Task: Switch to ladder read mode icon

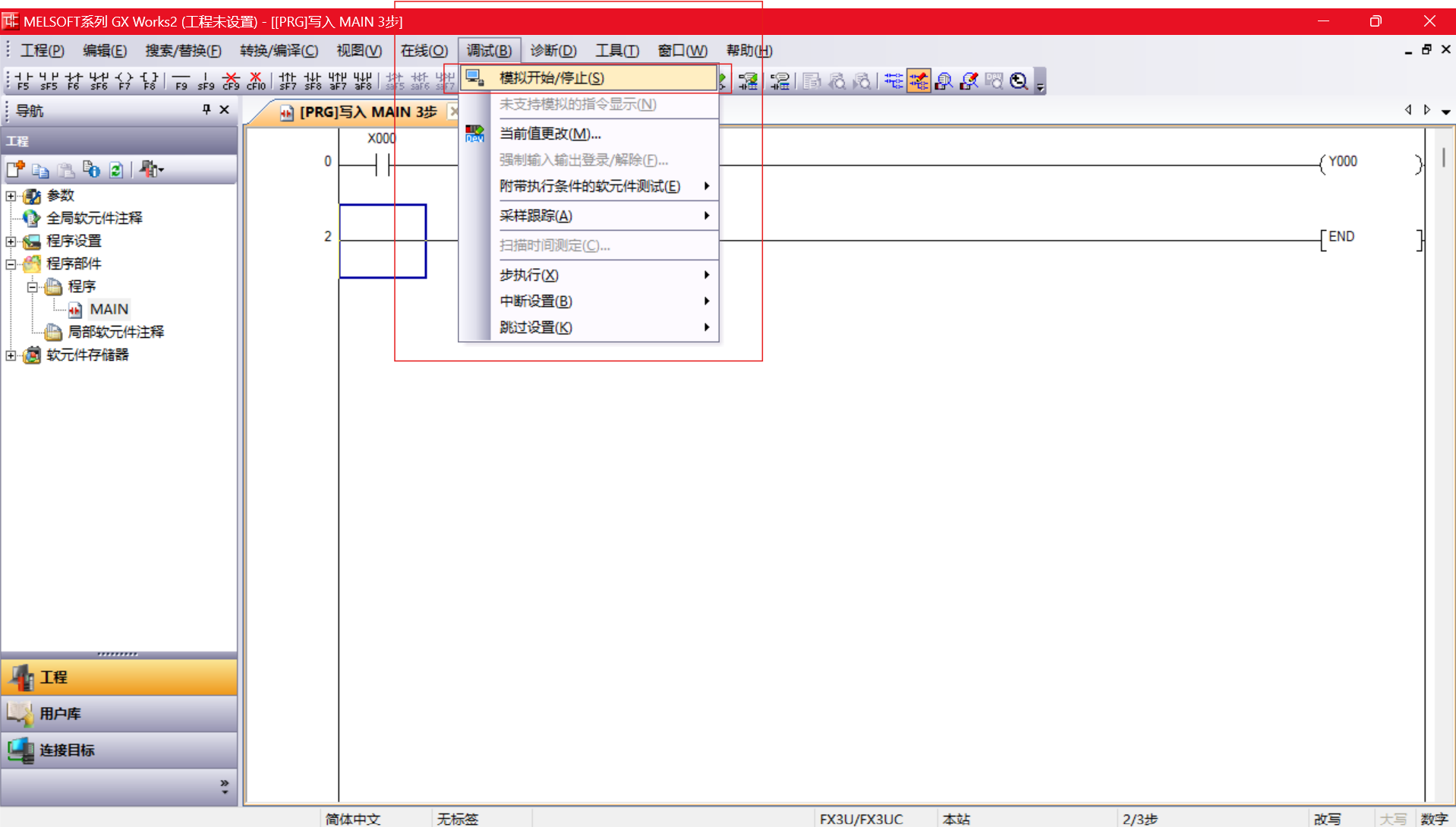Action: coord(893,80)
